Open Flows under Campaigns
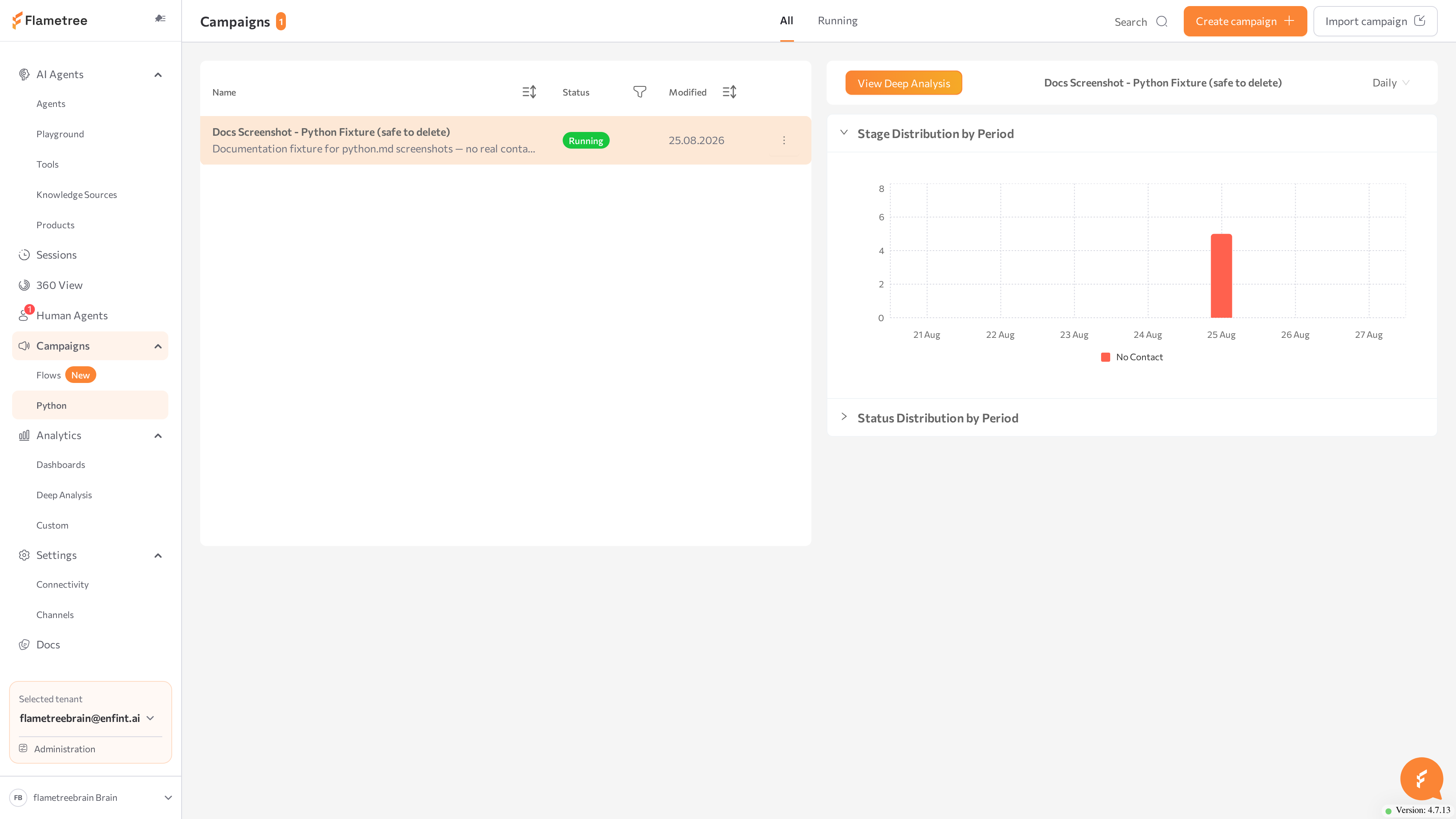This screenshot has width=1456, height=819. 49,375
